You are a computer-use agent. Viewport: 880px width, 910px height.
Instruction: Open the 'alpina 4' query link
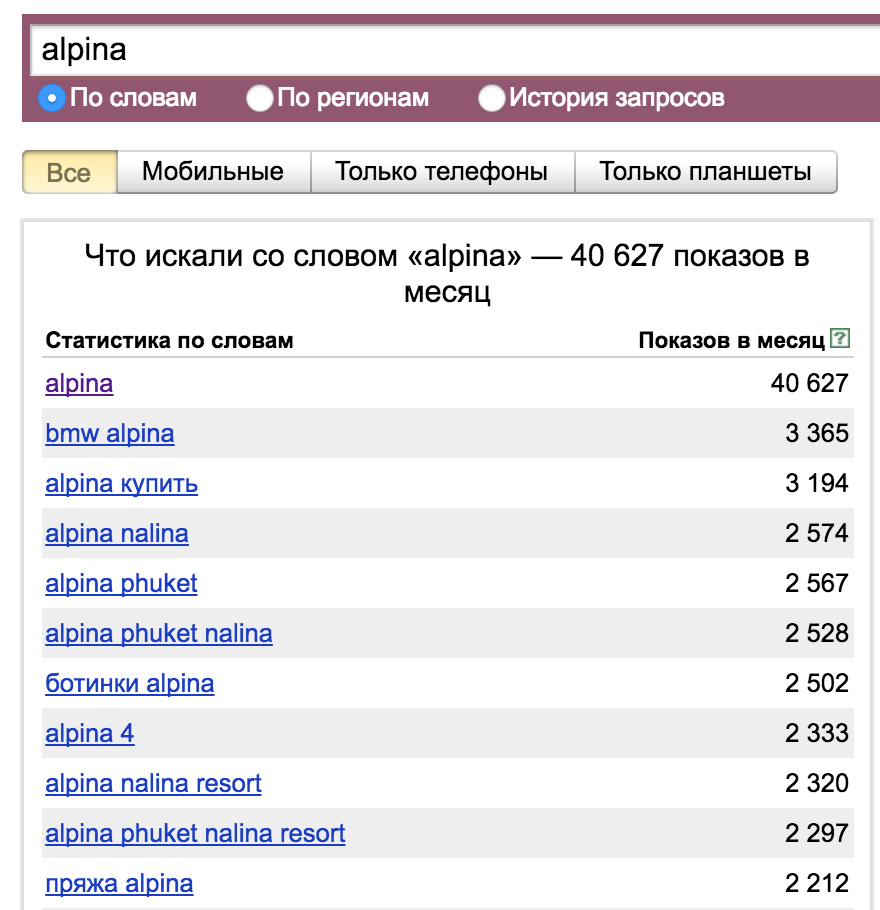tap(90, 734)
